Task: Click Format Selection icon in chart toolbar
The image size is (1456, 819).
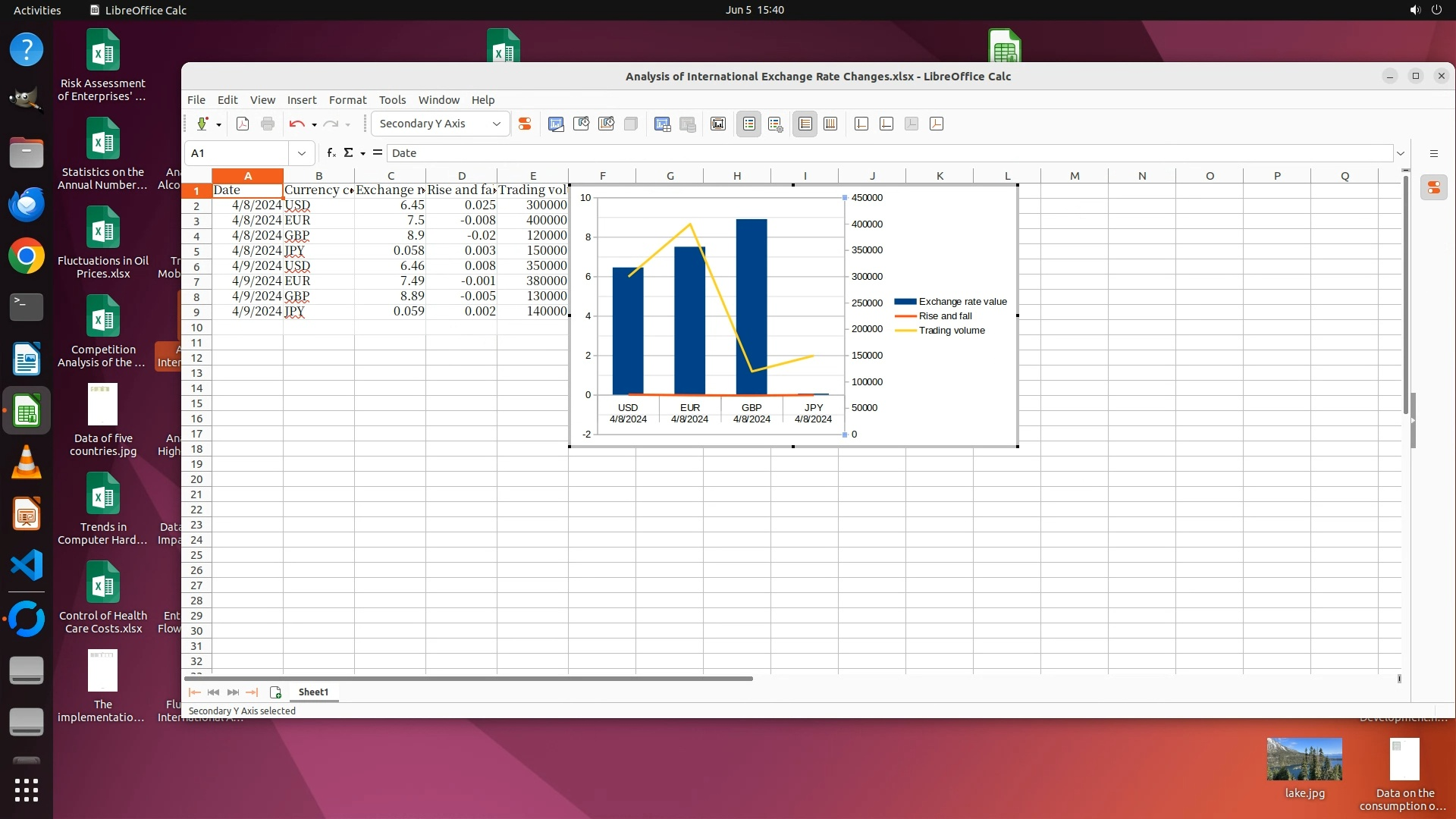Action: tap(524, 124)
